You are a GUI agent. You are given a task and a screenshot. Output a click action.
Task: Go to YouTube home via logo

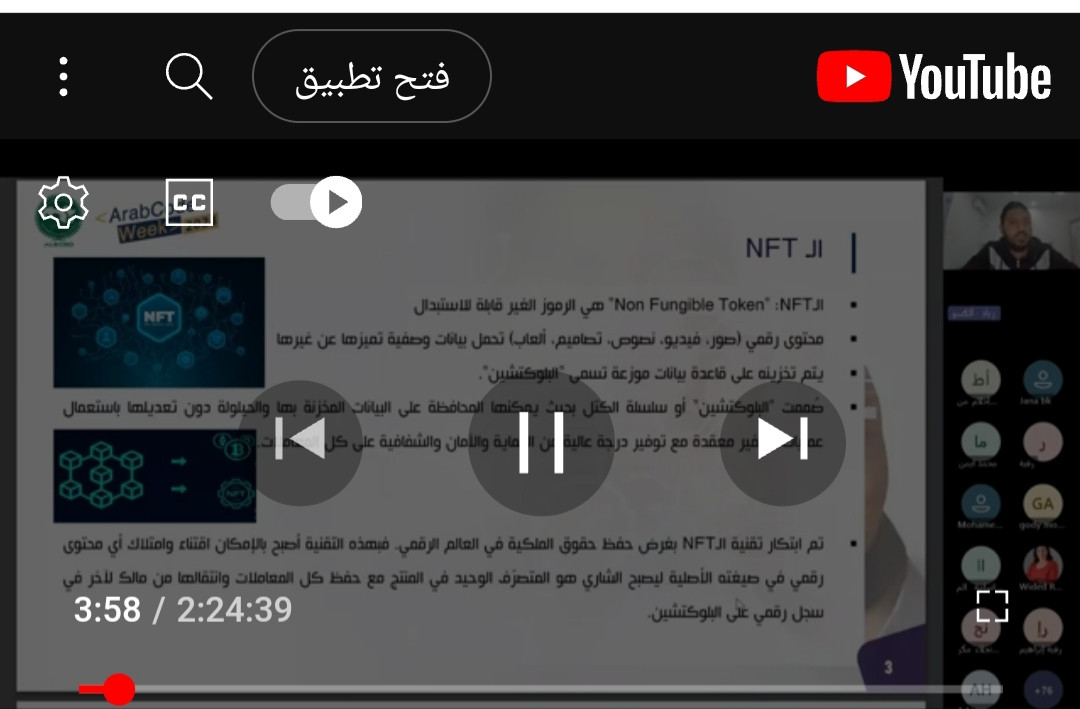coord(933,76)
